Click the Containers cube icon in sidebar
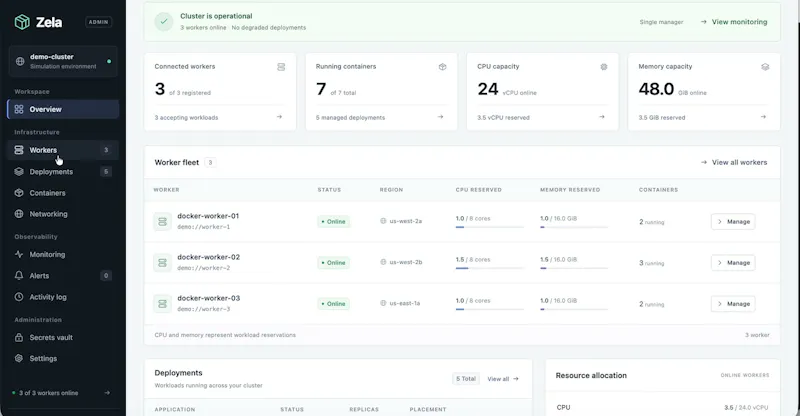This screenshot has width=800, height=416. [x=19, y=193]
